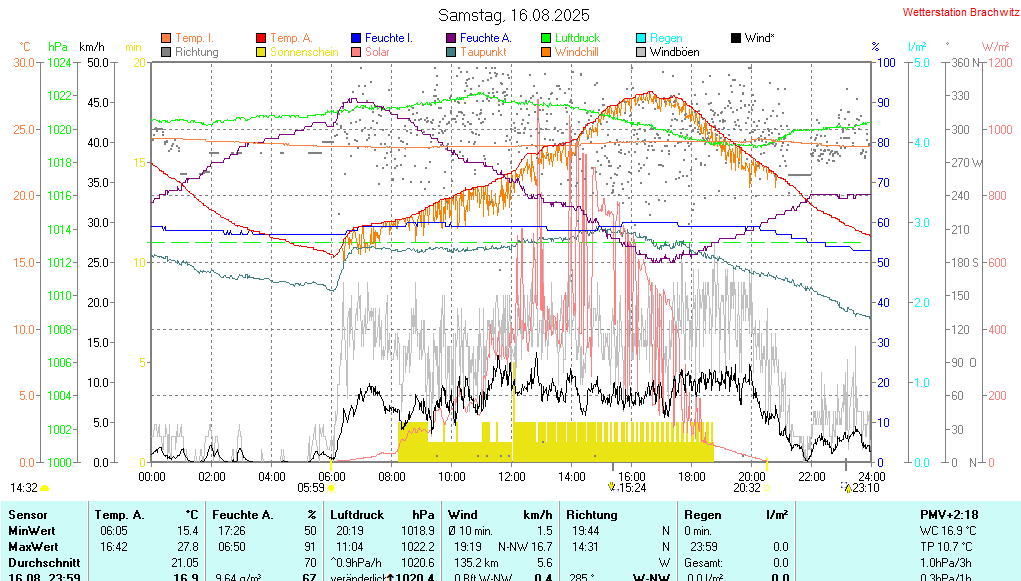Select the Windböen legend label
Viewport: 1021px width, 581px height.
pyautogui.click(x=676, y=52)
